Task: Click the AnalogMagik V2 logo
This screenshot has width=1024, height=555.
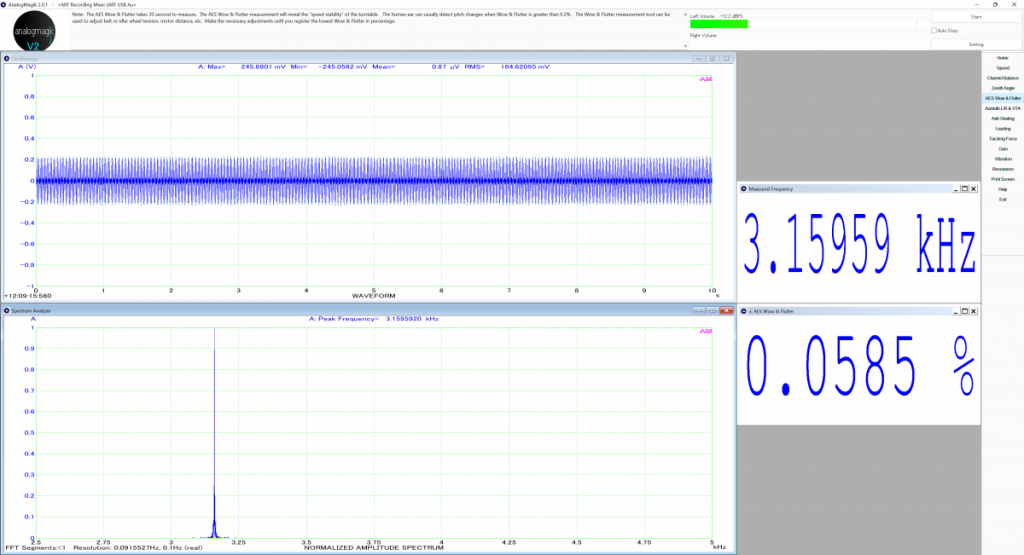Action: pos(33,32)
